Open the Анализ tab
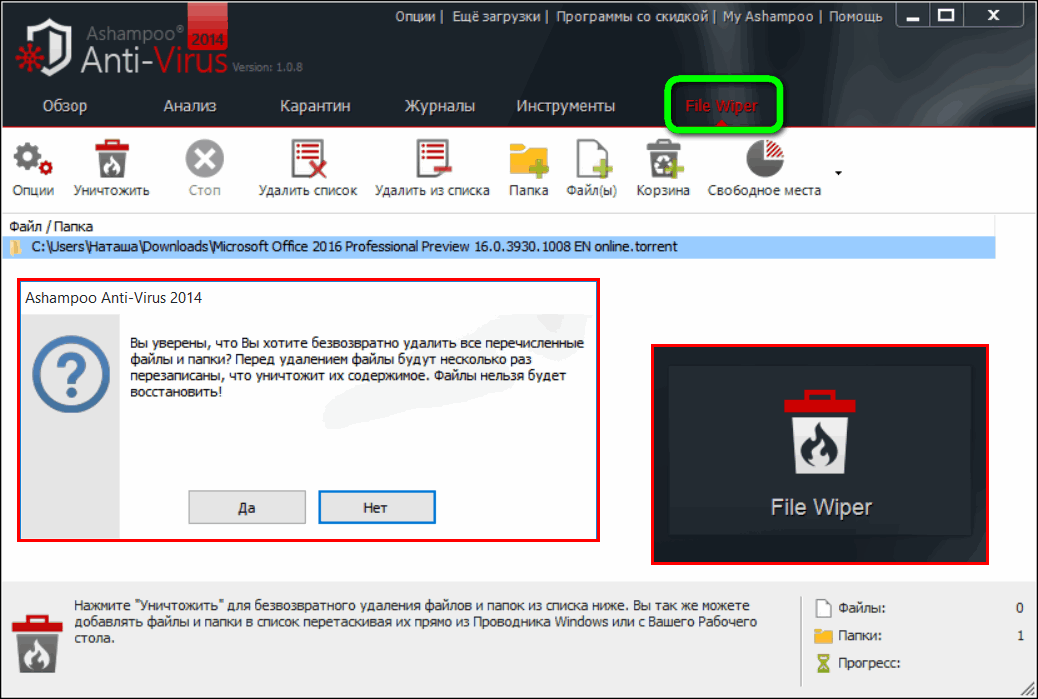Screen dimensions: 1038x699 (190, 106)
